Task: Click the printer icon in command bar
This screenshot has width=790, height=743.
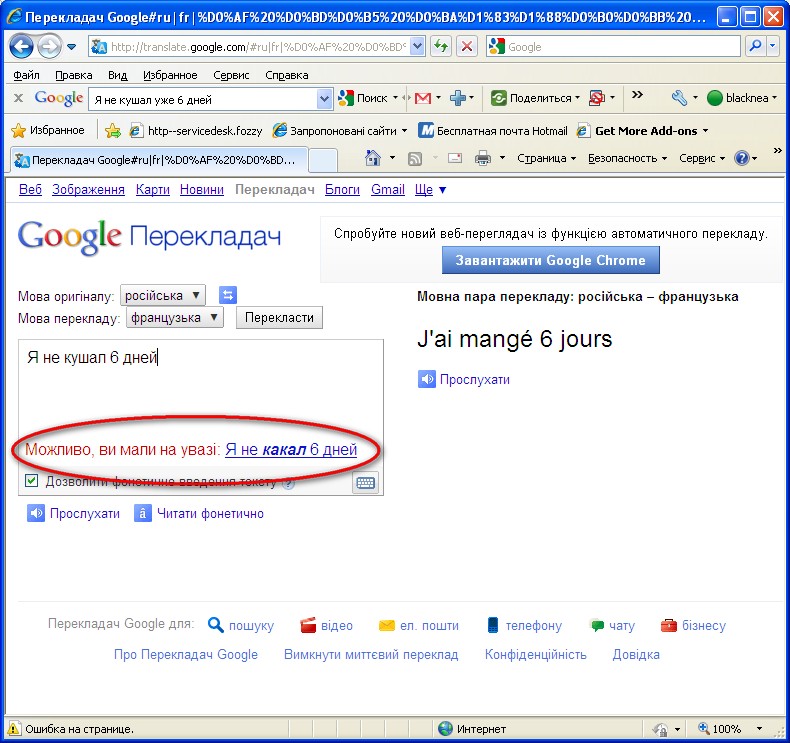Action: tap(483, 158)
